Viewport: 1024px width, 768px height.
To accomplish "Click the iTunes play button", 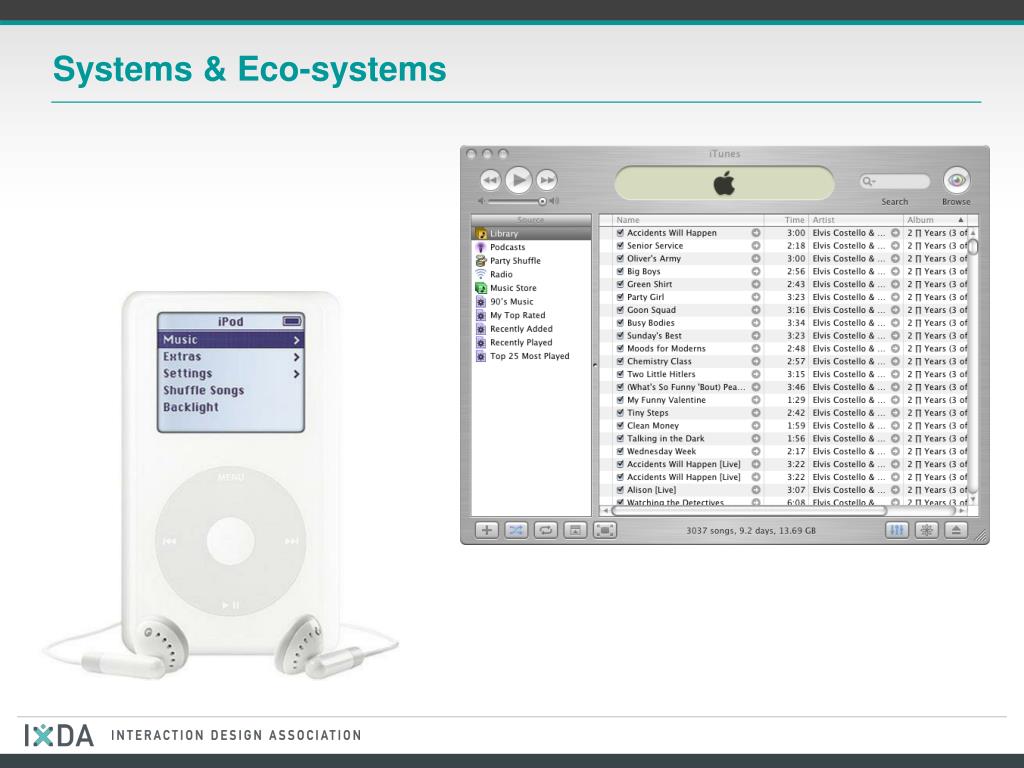I will pos(519,180).
